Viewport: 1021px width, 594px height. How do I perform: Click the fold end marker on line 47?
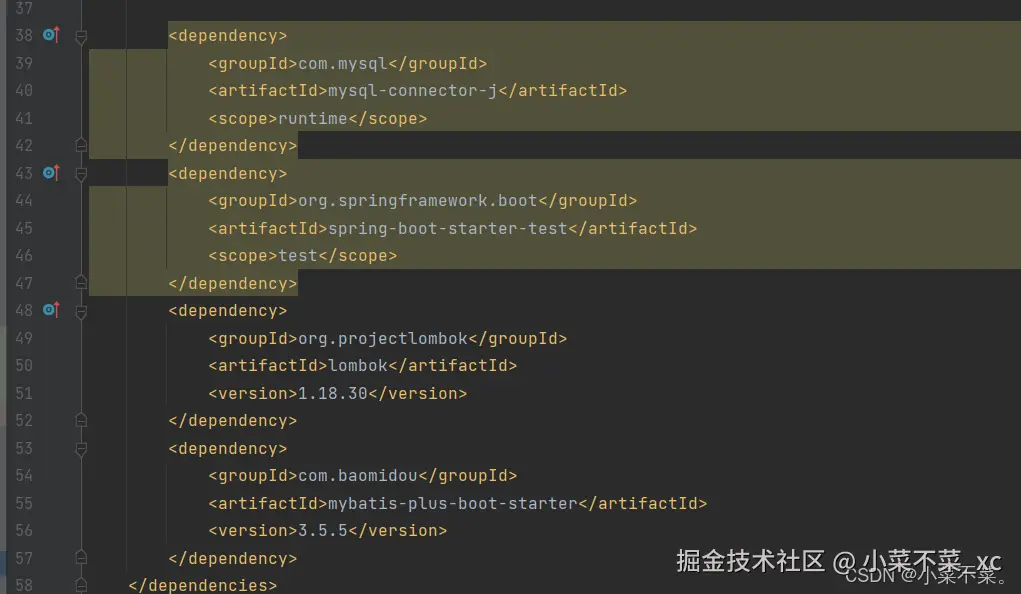point(81,283)
